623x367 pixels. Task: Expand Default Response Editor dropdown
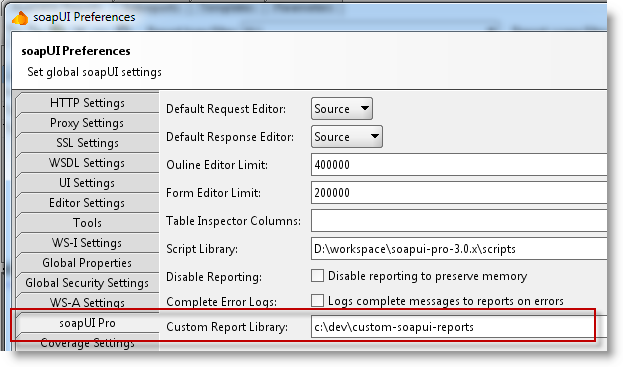pos(347,137)
